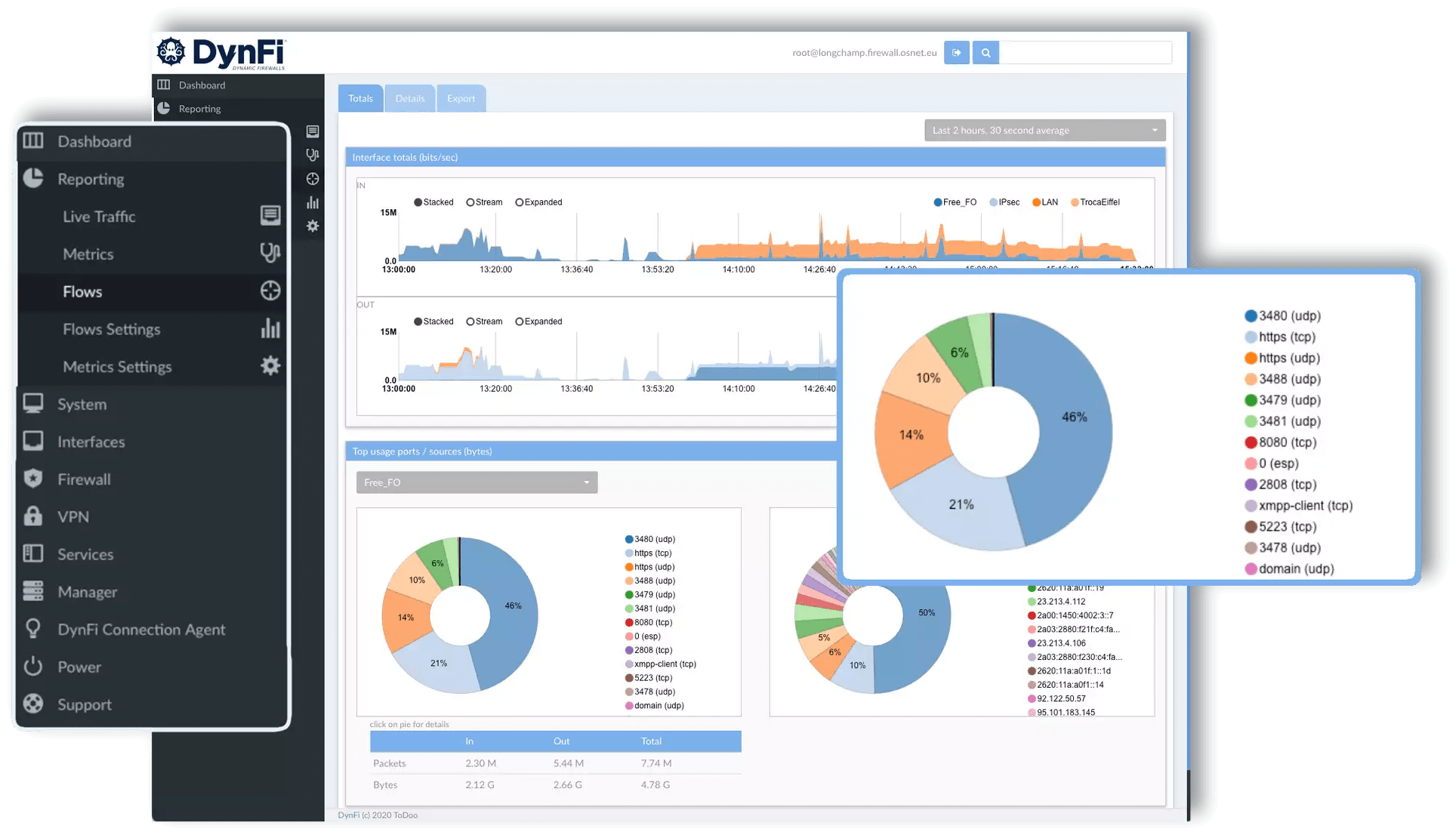1456x835 pixels.
Task: Open Support link in sidebar
Action: point(85,707)
